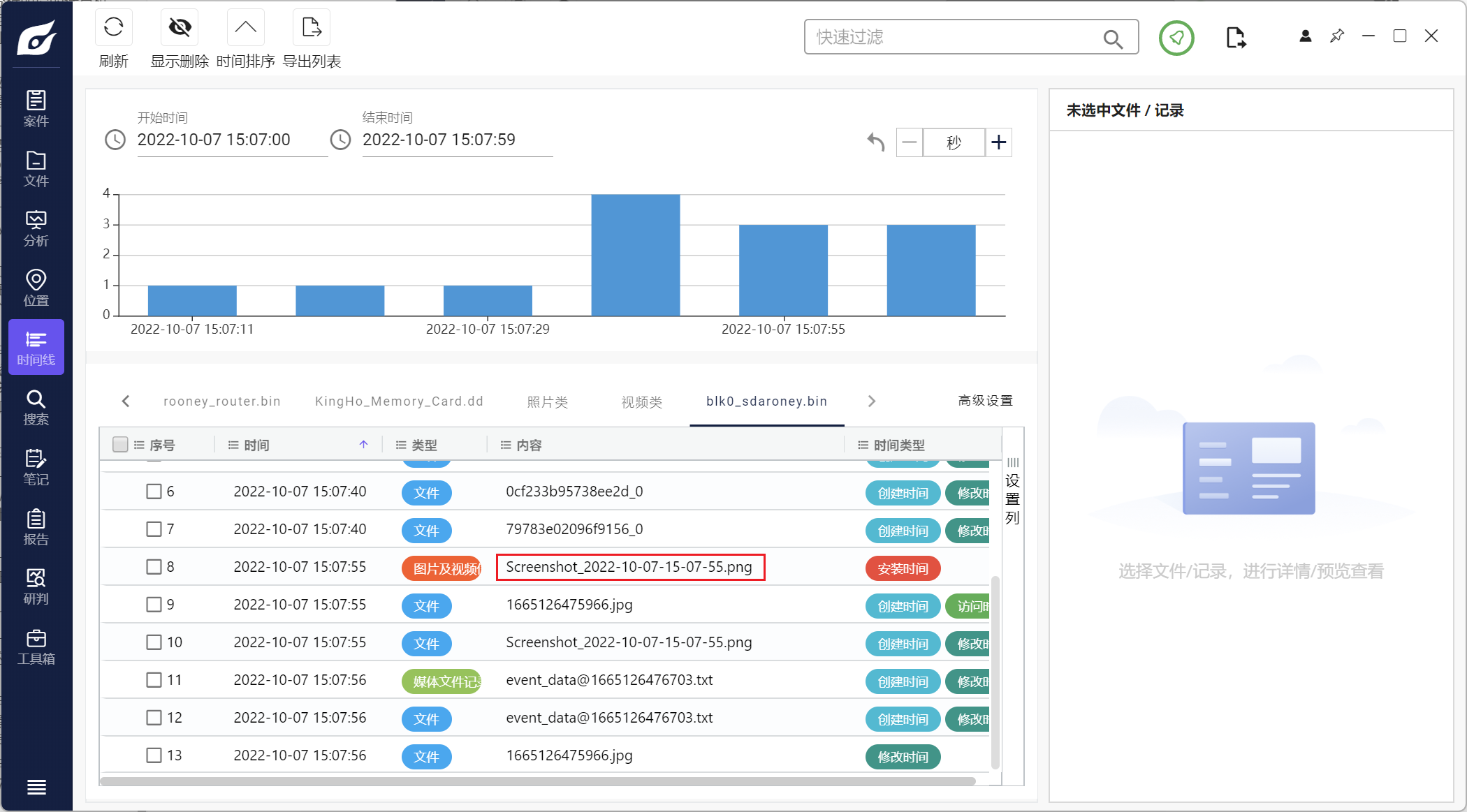Select the blk0_sdaroney.bin tab
This screenshot has width=1467, height=812.
pyautogui.click(x=767, y=401)
